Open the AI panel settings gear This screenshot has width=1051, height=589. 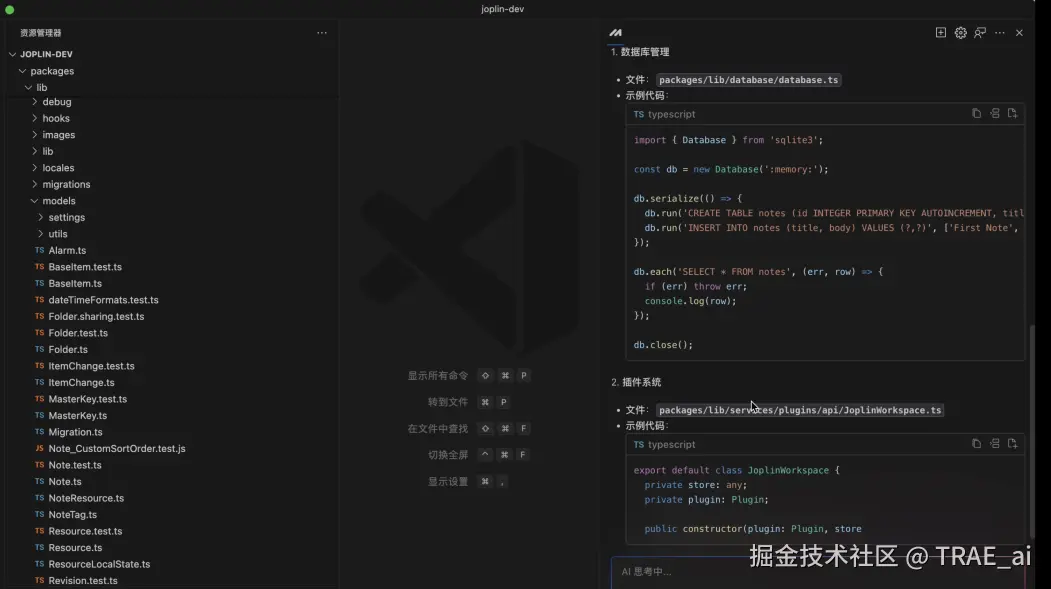961,33
